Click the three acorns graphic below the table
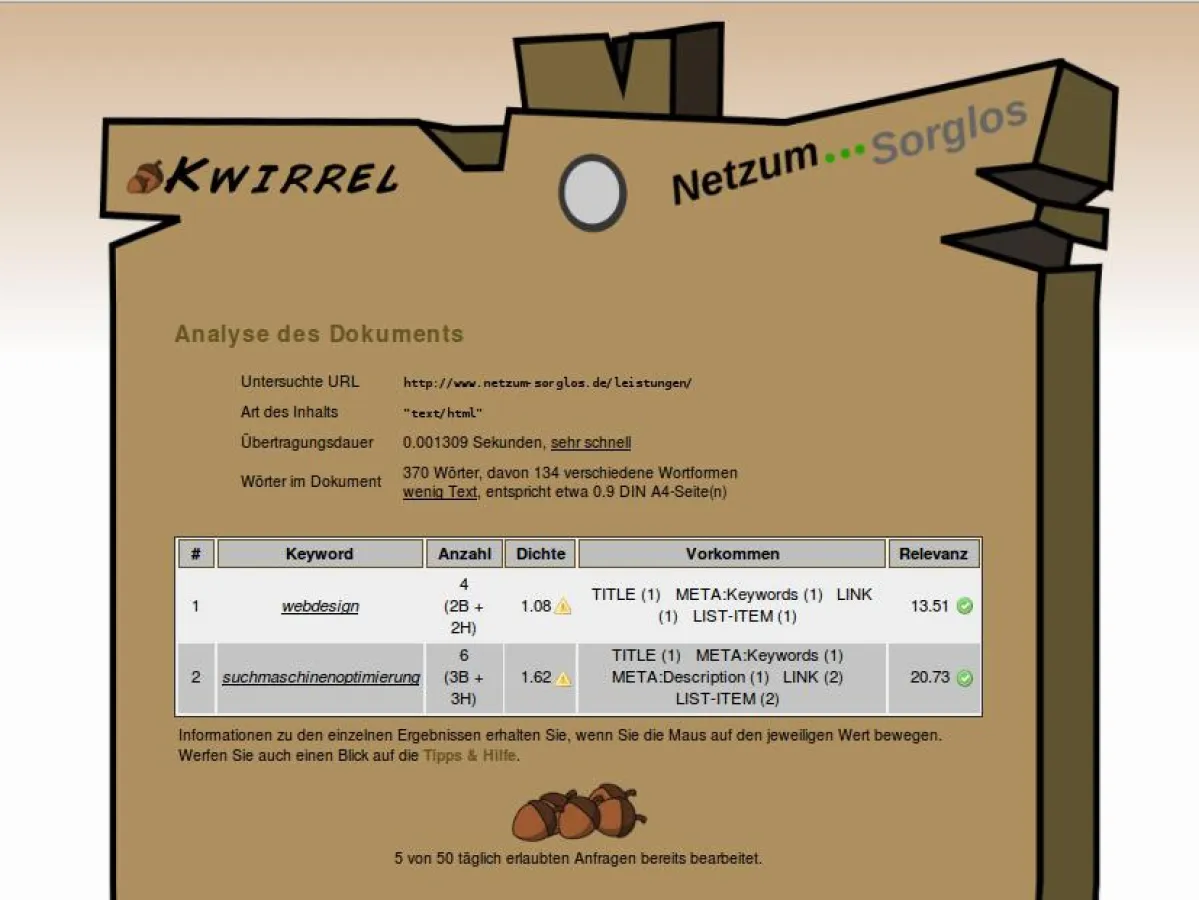 pos(578,812)
